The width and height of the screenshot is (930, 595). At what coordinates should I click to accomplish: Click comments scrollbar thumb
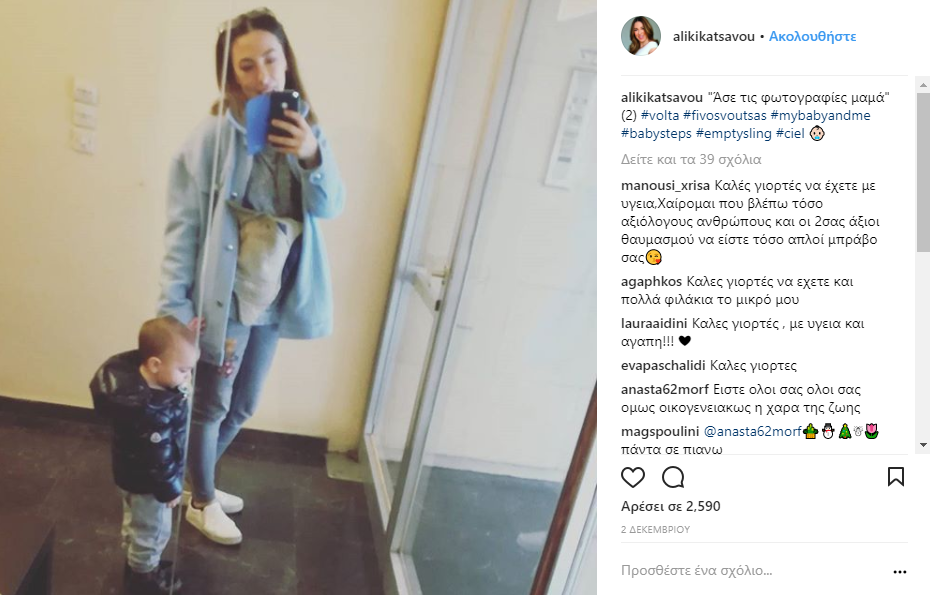point(923,172)
